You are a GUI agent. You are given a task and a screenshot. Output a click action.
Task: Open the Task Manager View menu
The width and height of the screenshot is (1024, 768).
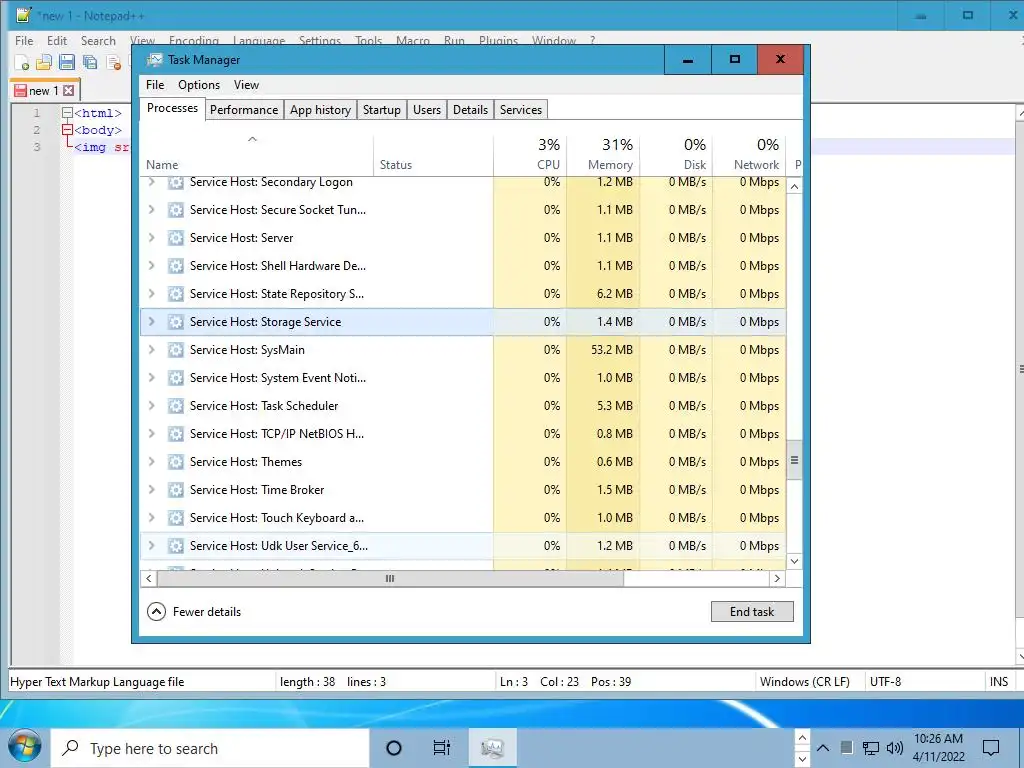click(x=246, y=85)
